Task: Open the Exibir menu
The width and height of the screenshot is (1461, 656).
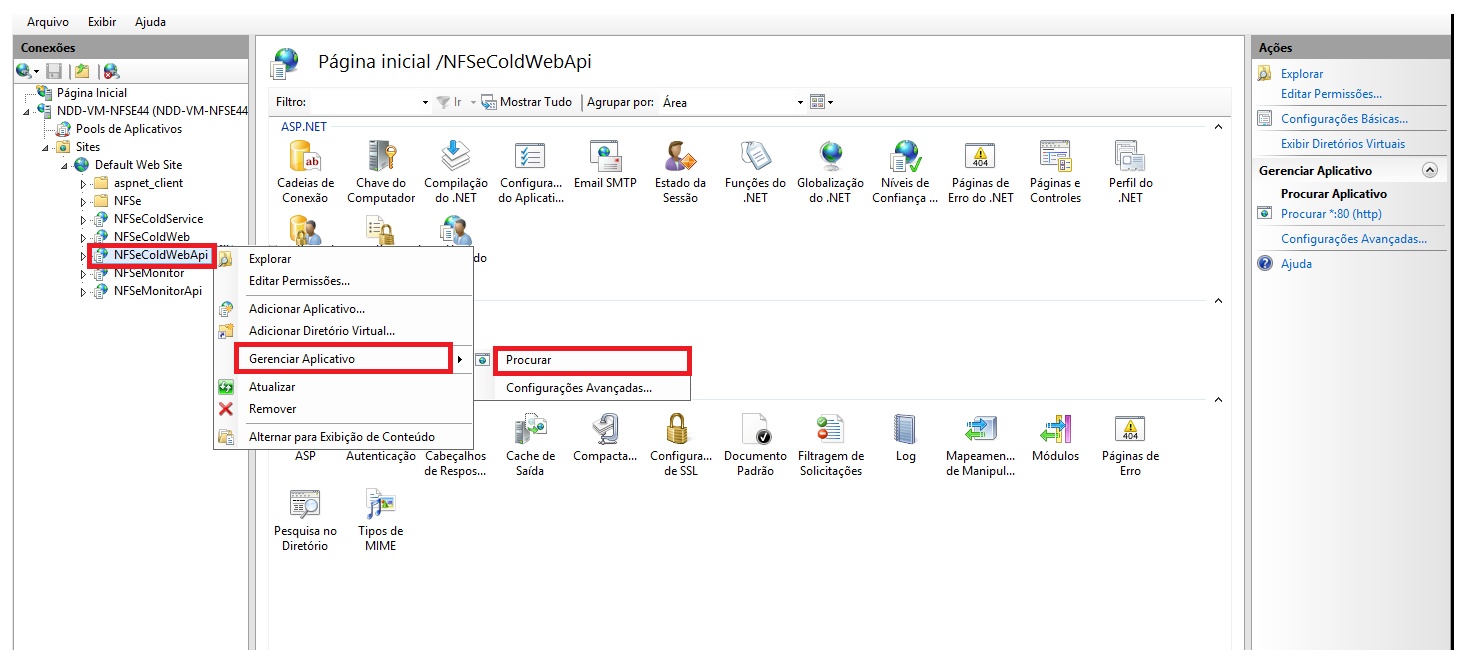Action: (x=102, y=22)
